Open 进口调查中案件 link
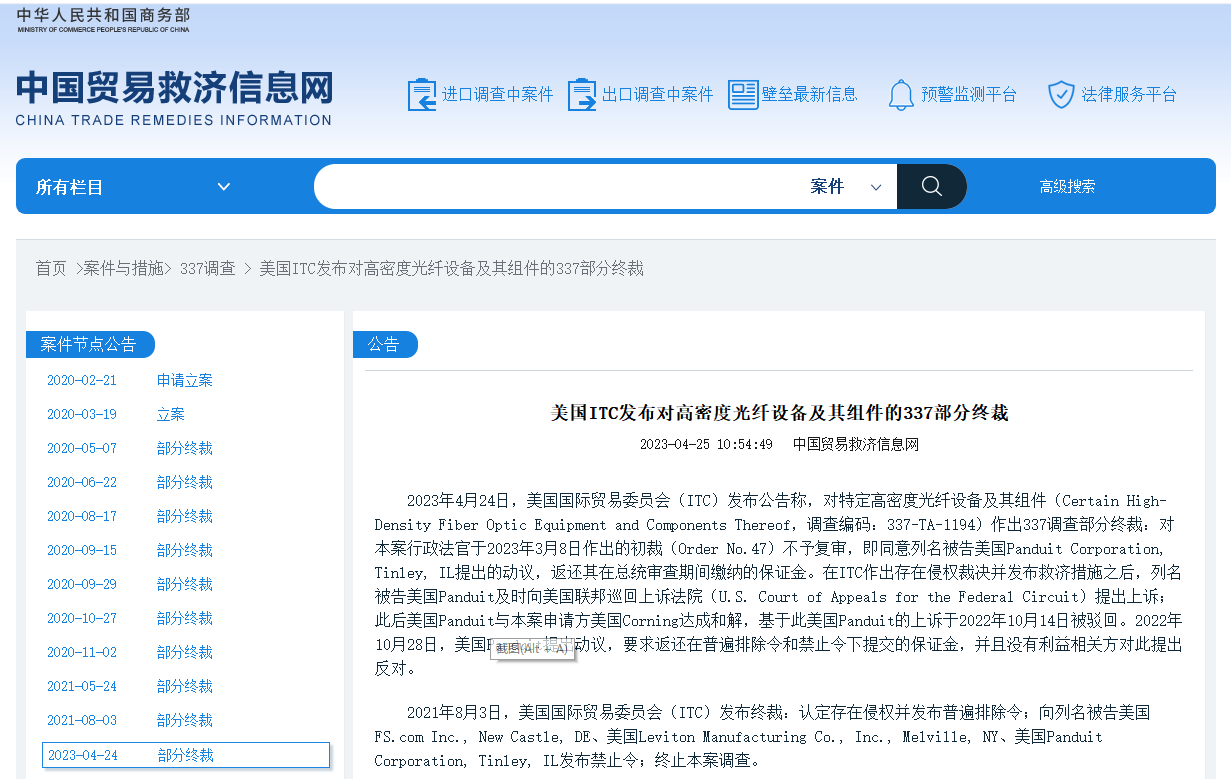The height and width of the screenshot is (779, 1231). (498, 95)
